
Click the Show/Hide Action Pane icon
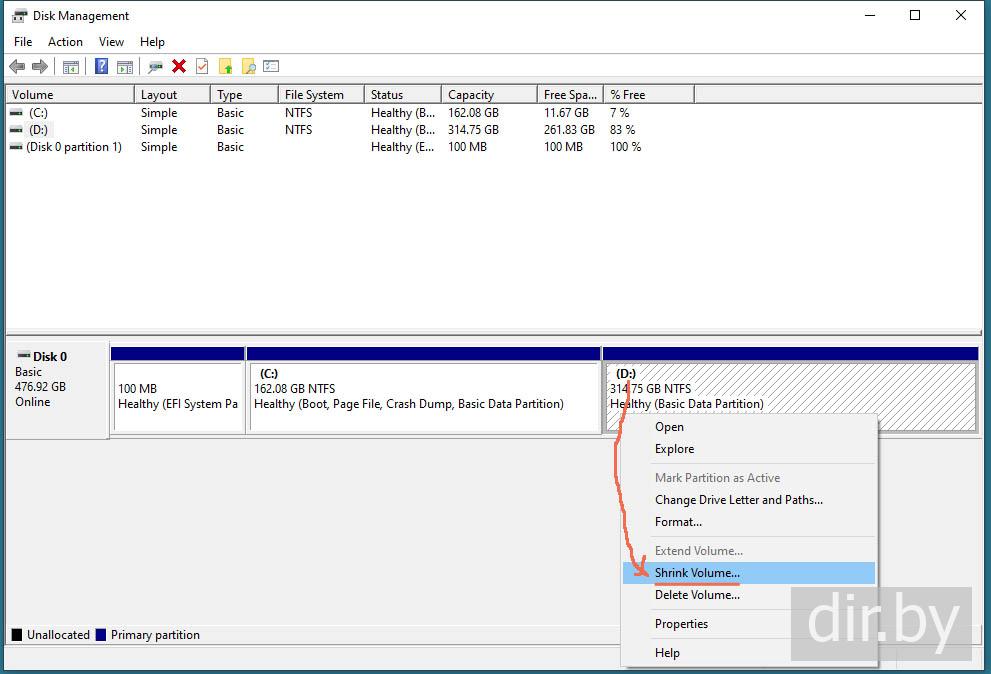click(x=125, y=67)
